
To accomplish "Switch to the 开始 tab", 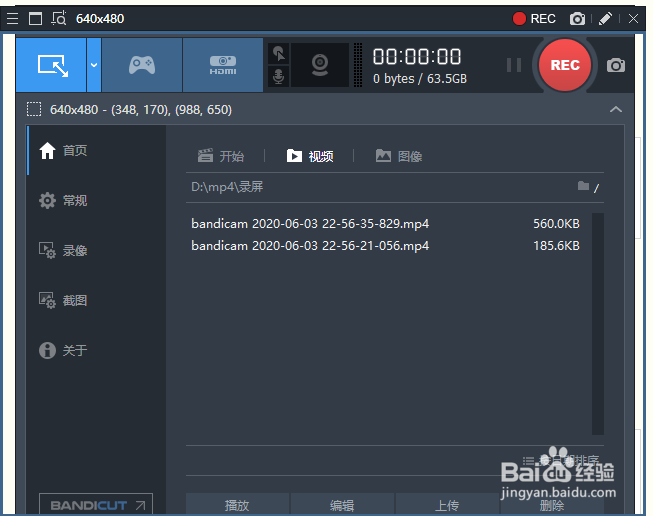I will (x=221, y=156).
